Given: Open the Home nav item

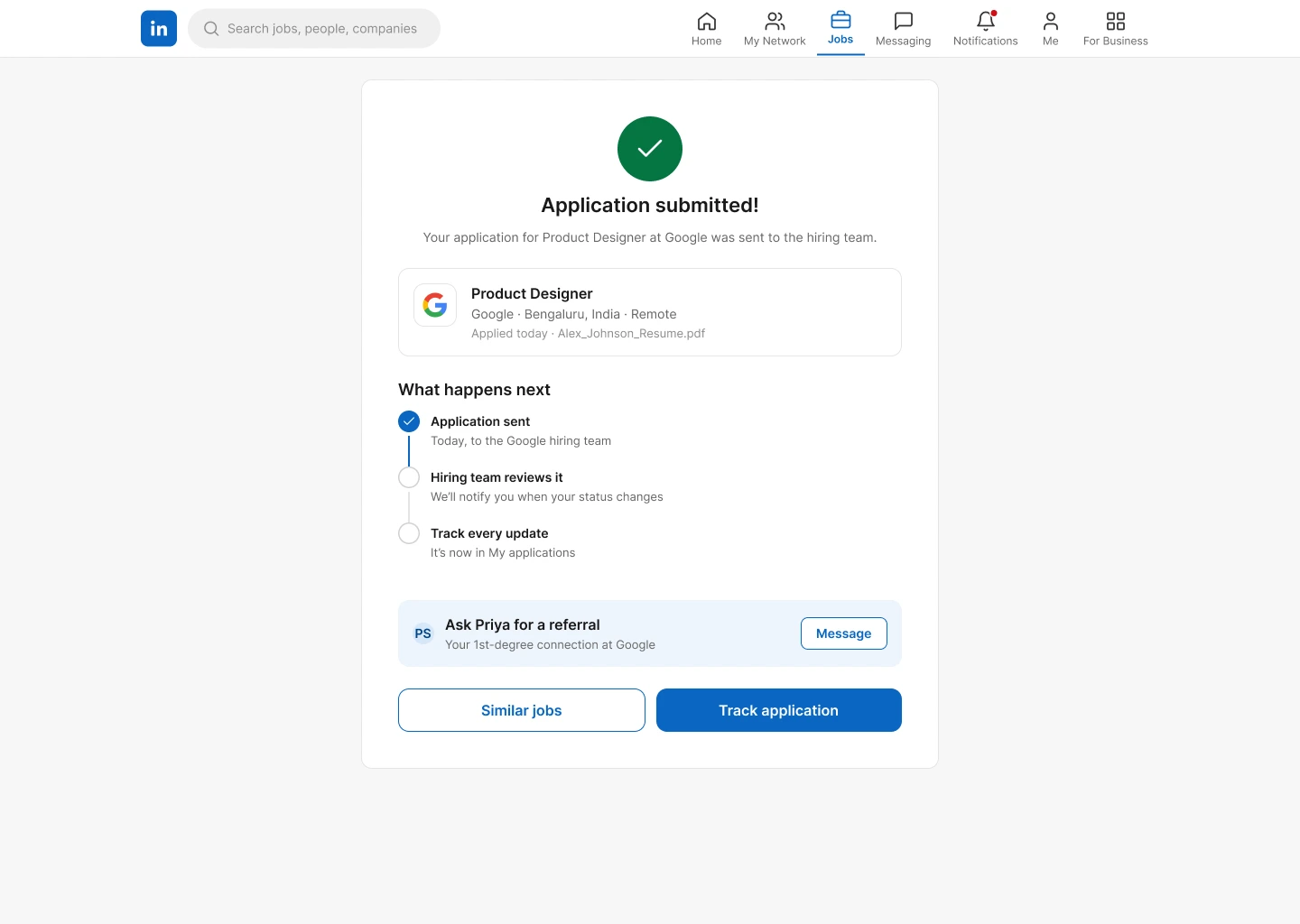Looking at the screenshot, I should click(x=706, y=29).
